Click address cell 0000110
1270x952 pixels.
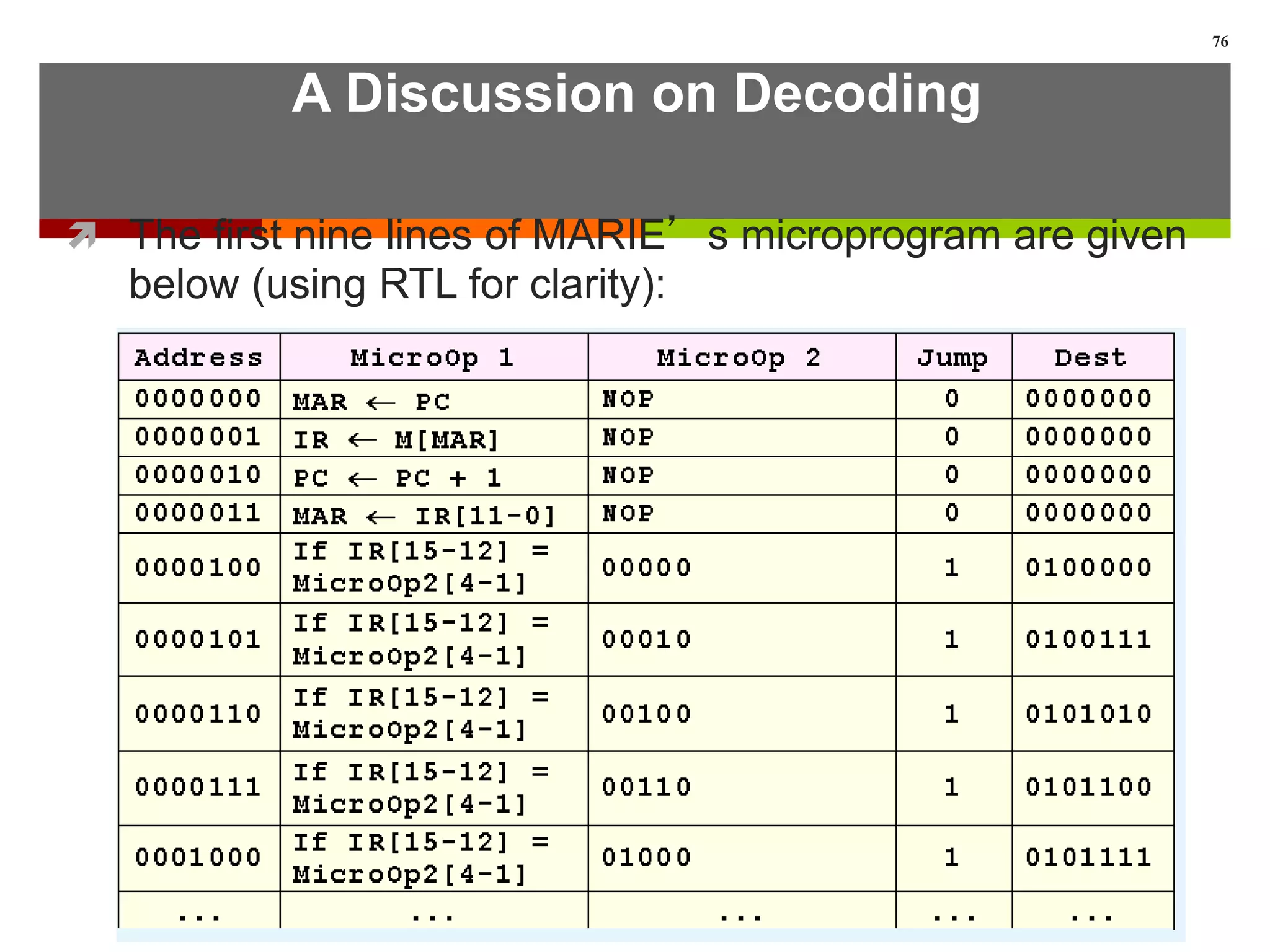[x=198, y=714]
